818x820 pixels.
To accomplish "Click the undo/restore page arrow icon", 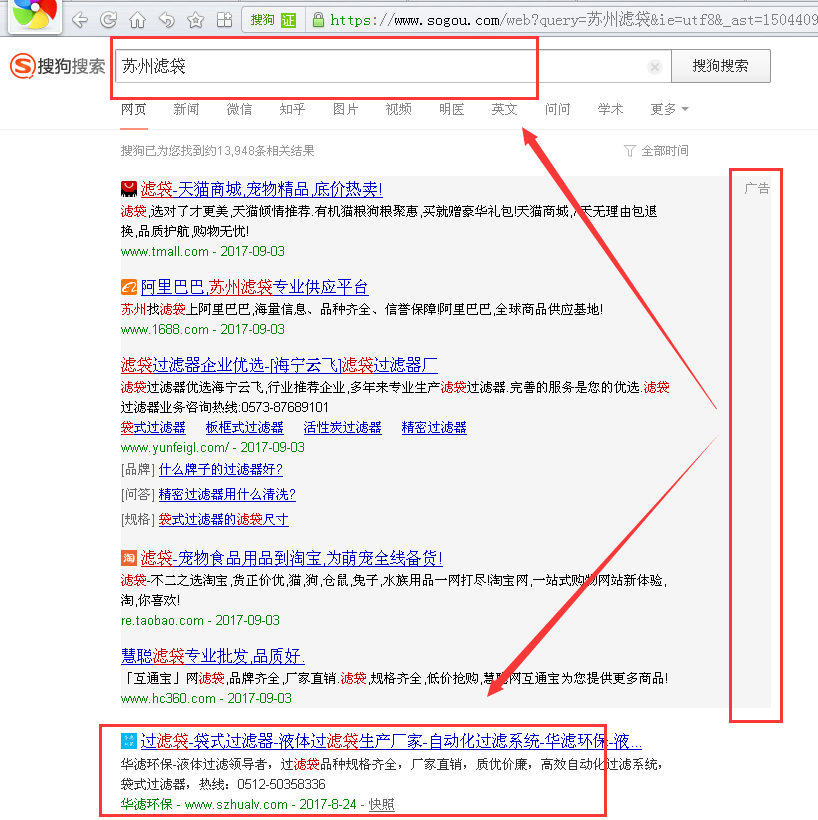I will click(166, 20).
